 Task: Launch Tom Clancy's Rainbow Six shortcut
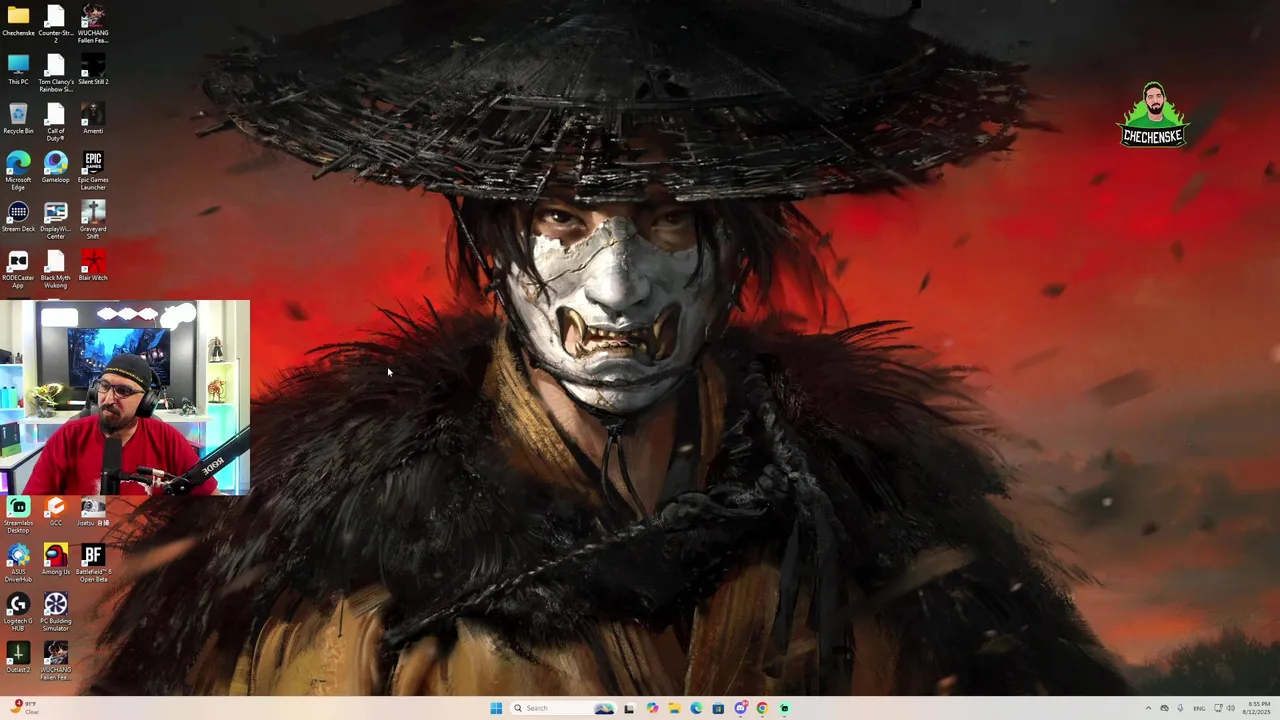(x=55, y=73)
